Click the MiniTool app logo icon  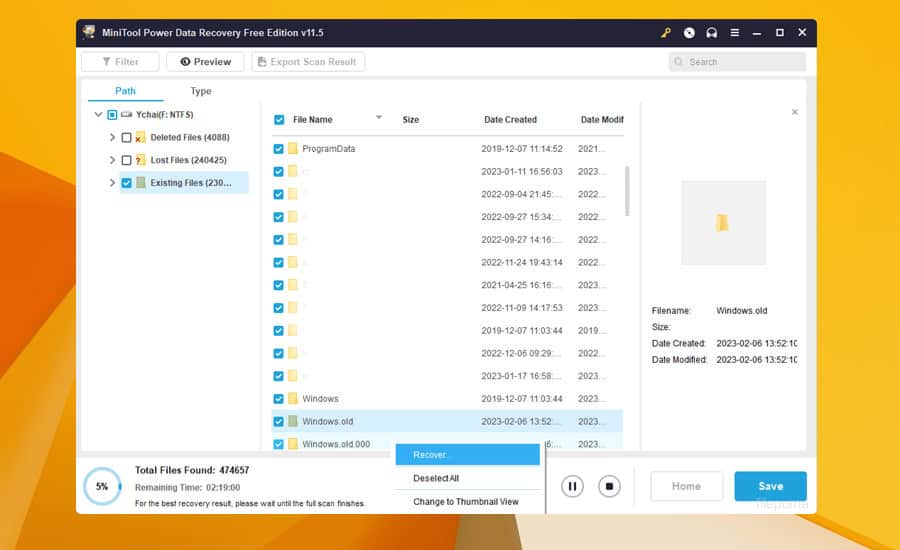point(89,32)
